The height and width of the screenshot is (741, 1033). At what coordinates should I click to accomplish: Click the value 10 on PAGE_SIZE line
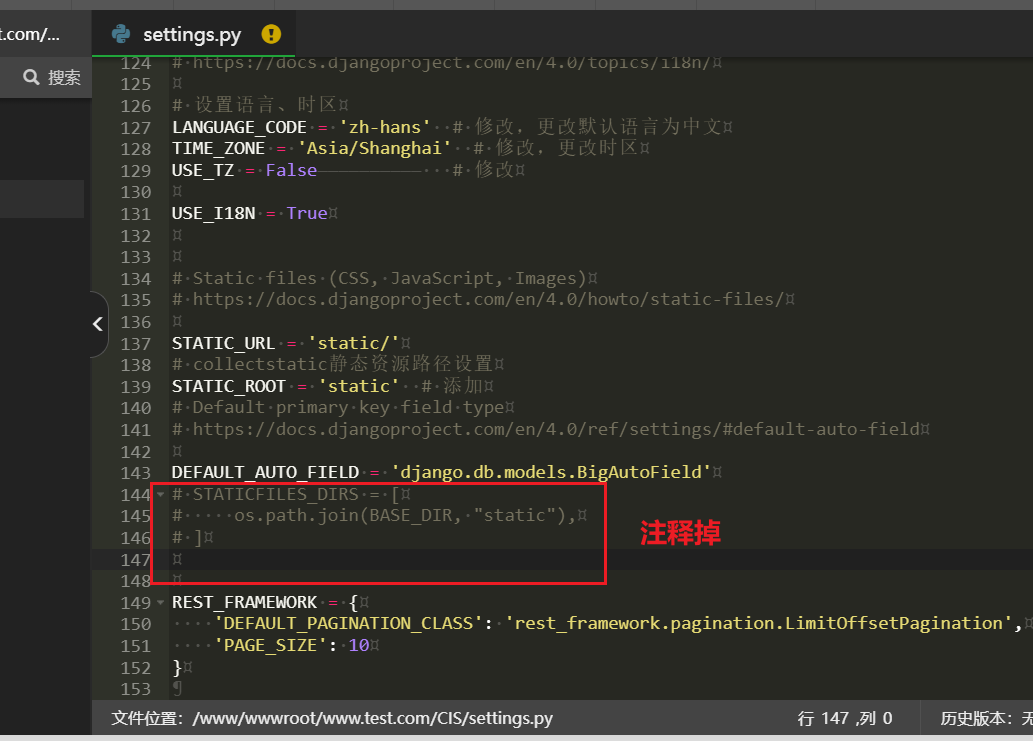(x=359, y=645)
